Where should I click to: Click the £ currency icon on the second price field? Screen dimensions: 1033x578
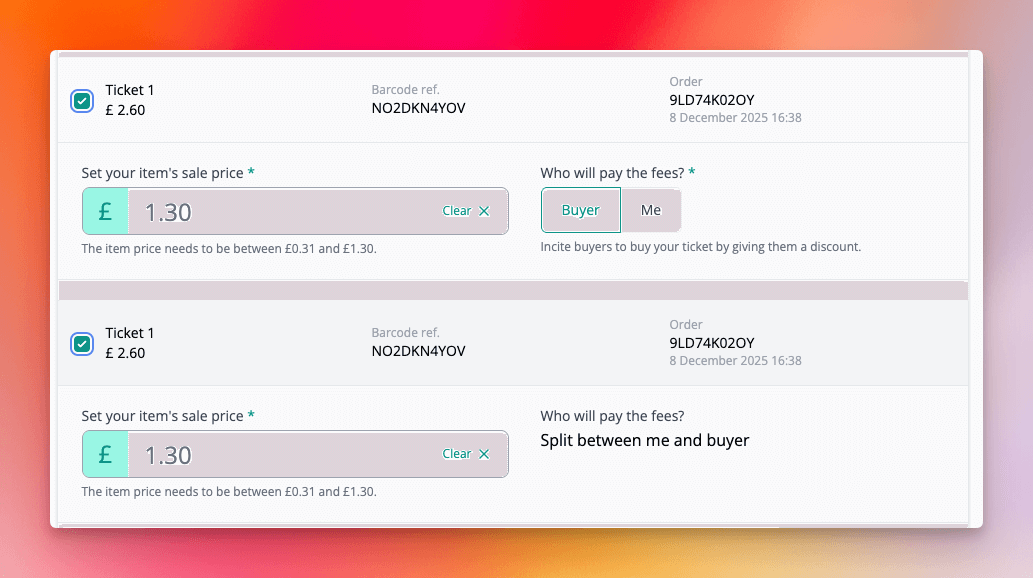(104, 453)
